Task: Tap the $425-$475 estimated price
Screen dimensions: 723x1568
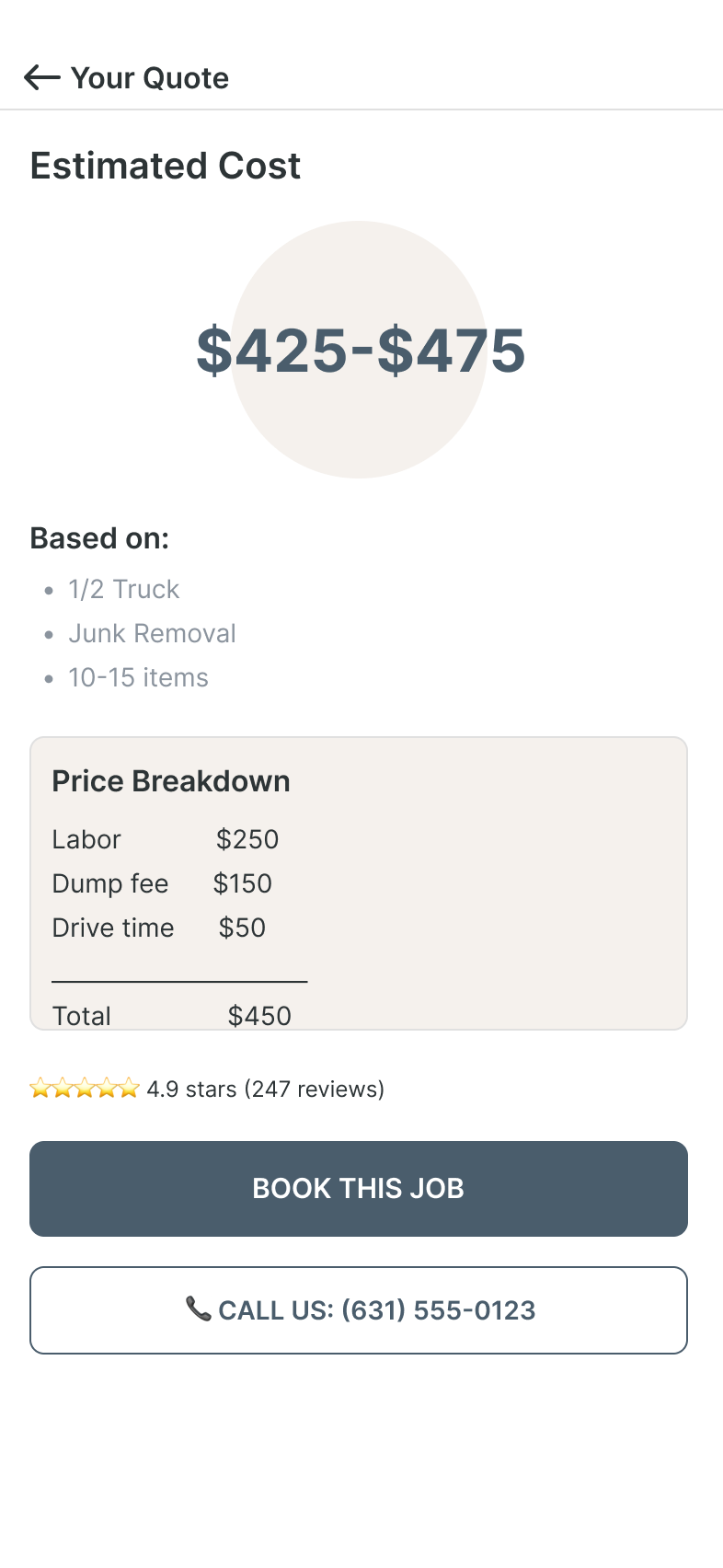Action: 360,351
